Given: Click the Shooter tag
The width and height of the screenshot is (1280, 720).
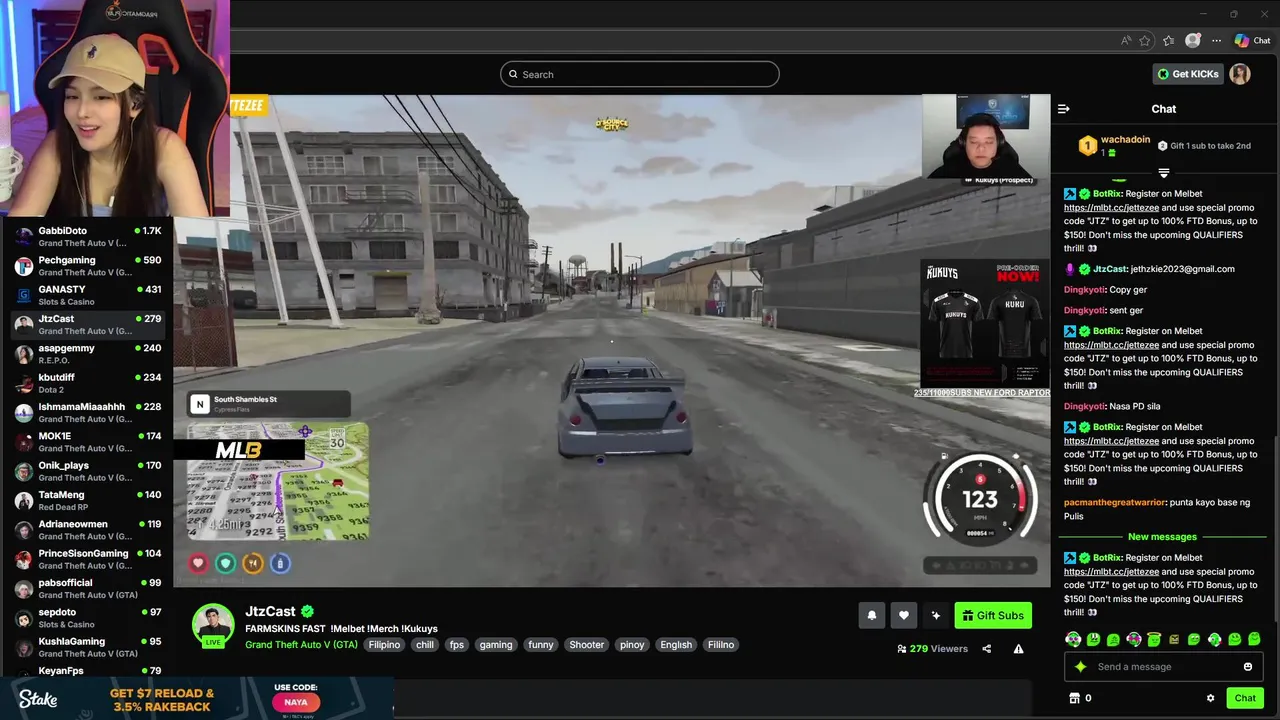Looking at the screenshot, I should pyautogui.click(x=587, y=645).
